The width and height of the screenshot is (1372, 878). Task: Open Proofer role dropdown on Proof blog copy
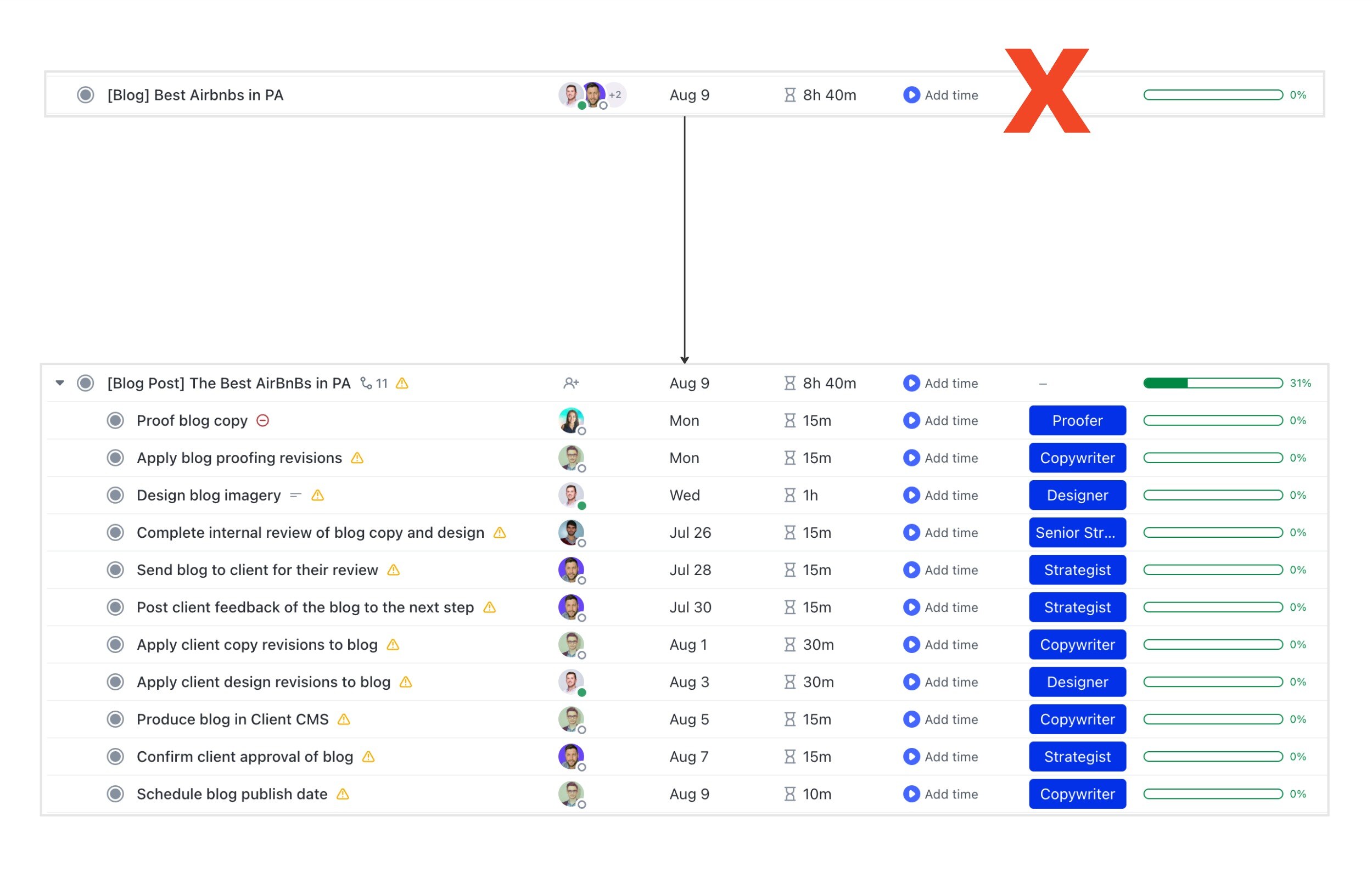[x=1077, y=421]
